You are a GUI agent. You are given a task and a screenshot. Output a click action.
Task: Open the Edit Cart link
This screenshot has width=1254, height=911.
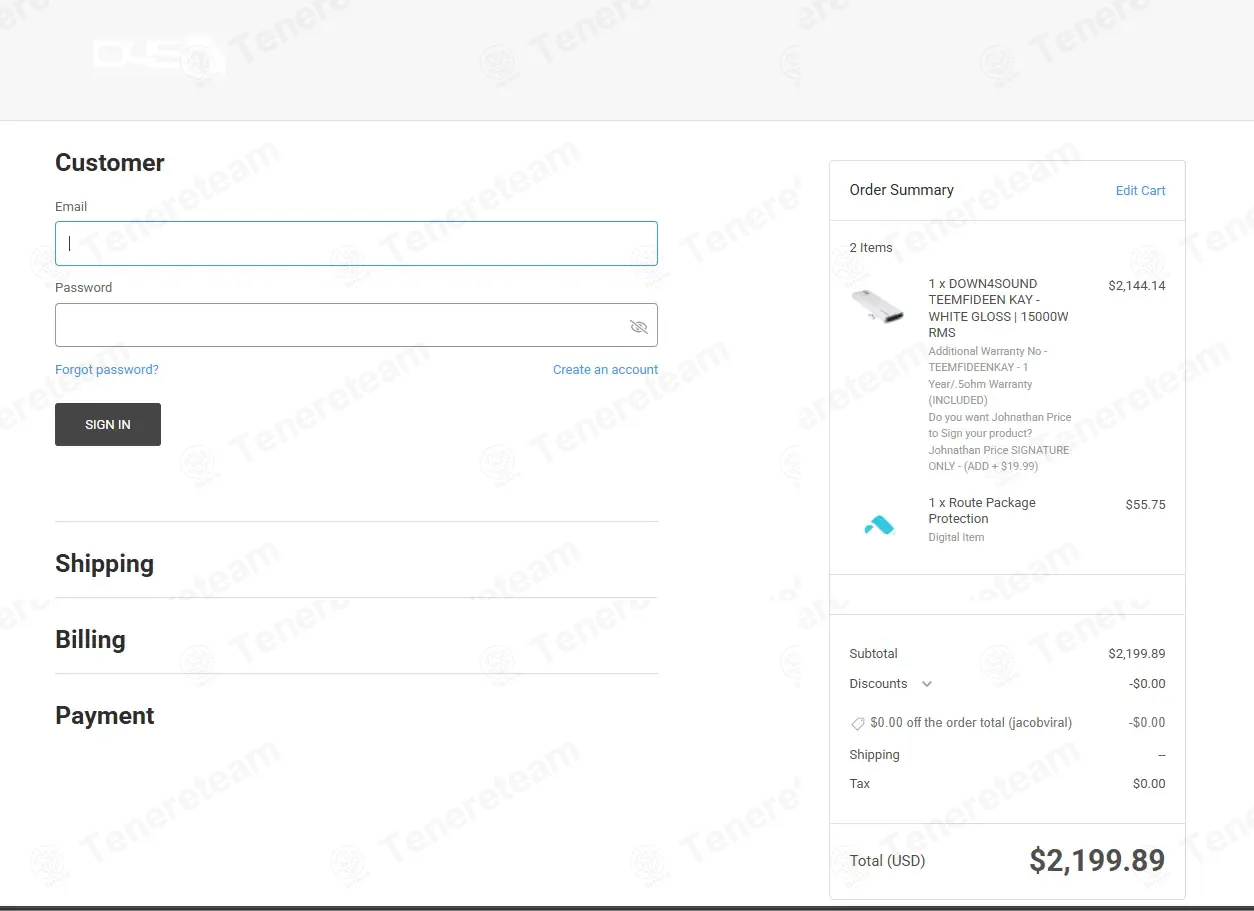[x=1141, y=191]
